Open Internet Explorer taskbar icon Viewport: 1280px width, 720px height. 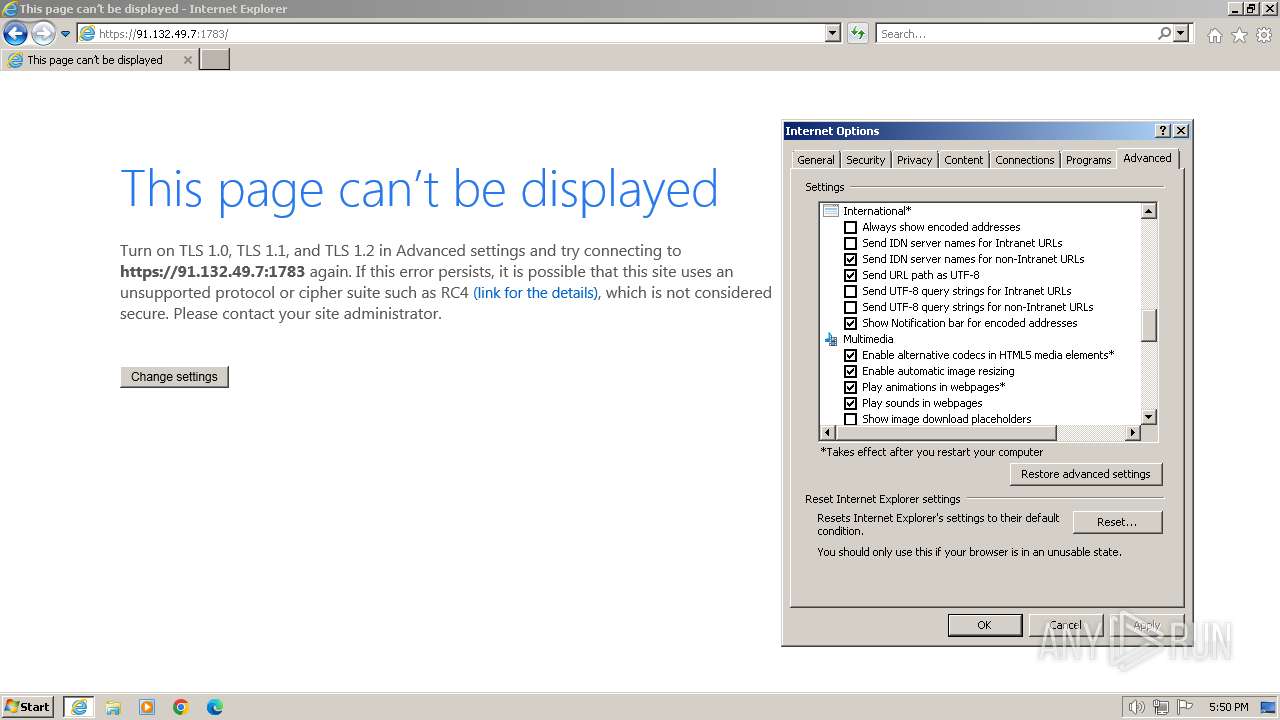coord(79,707)
